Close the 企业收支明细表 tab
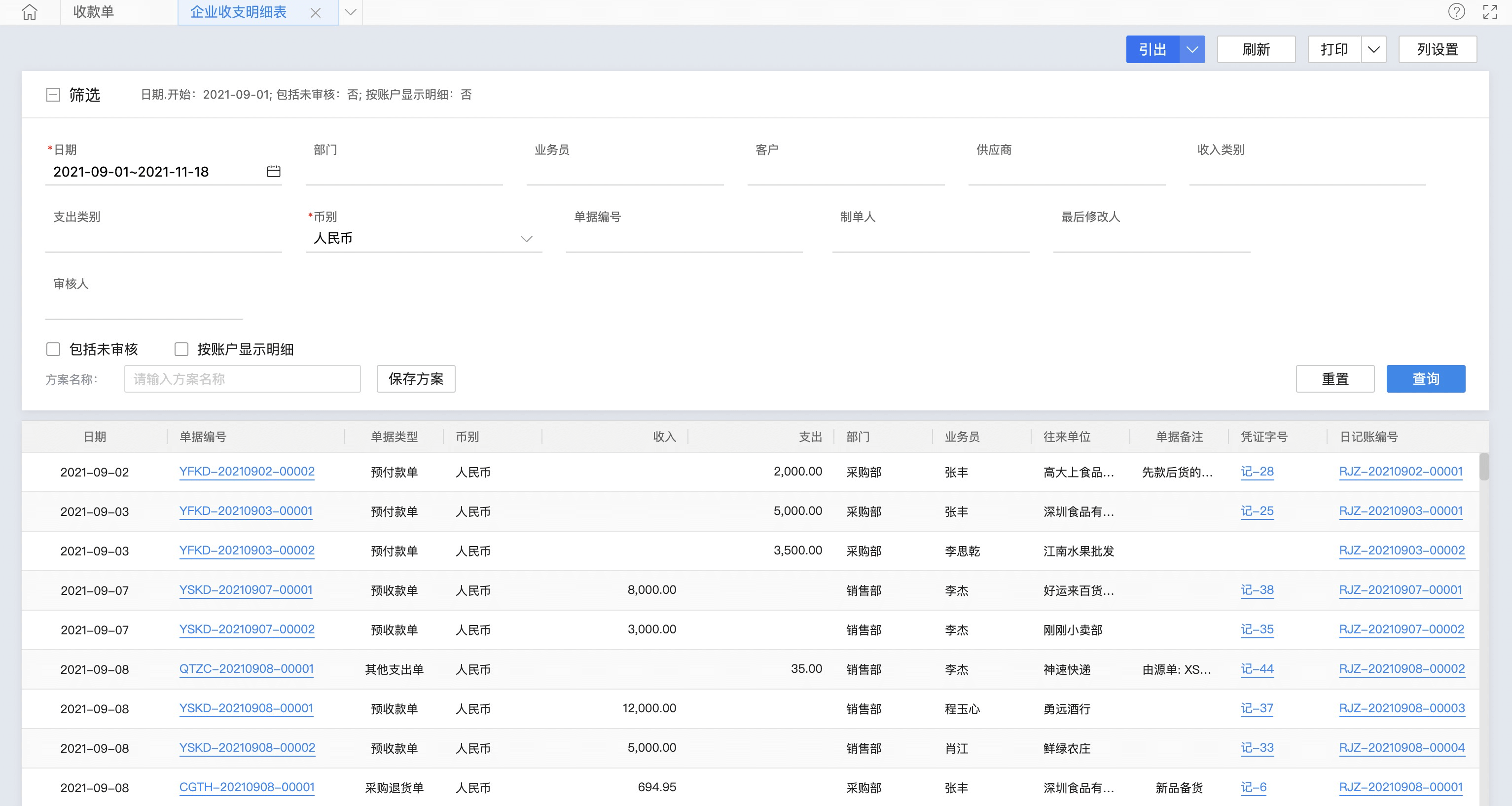The width and height of the screenshot is (1512, 806). pos(315,13)
